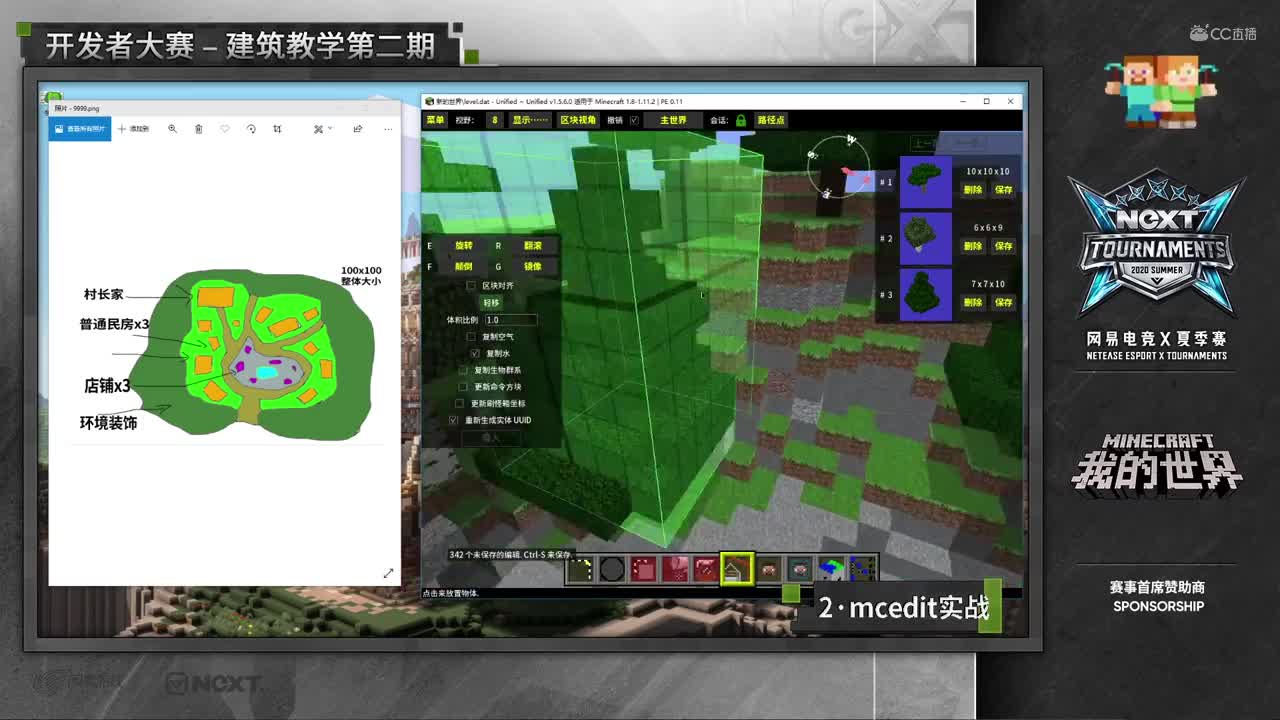
Task: Click the 镜像 mirror button
Action: tap(533, 267)
